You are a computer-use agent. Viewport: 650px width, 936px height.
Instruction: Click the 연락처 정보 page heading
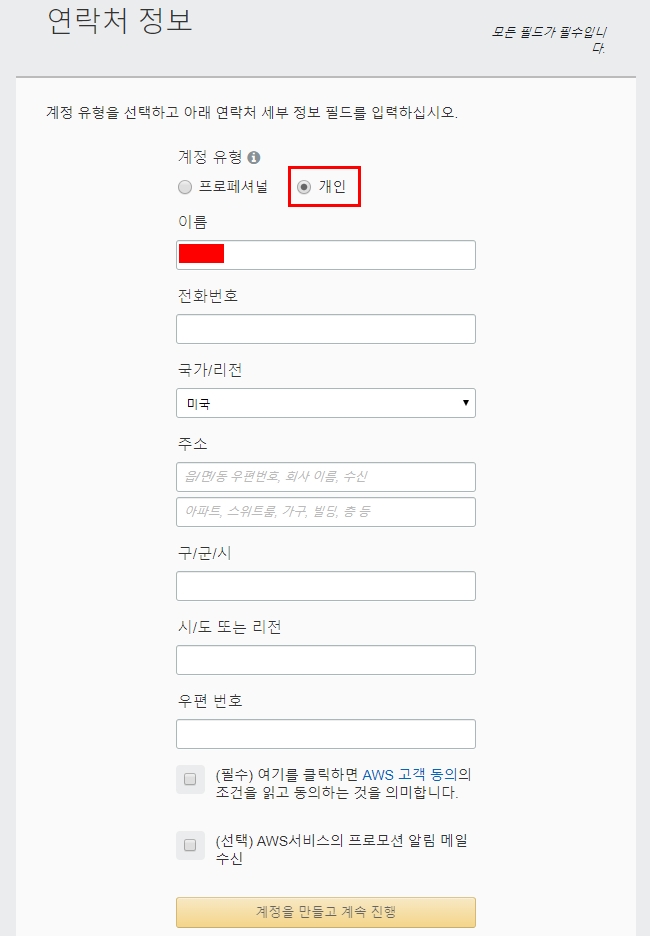120,22
